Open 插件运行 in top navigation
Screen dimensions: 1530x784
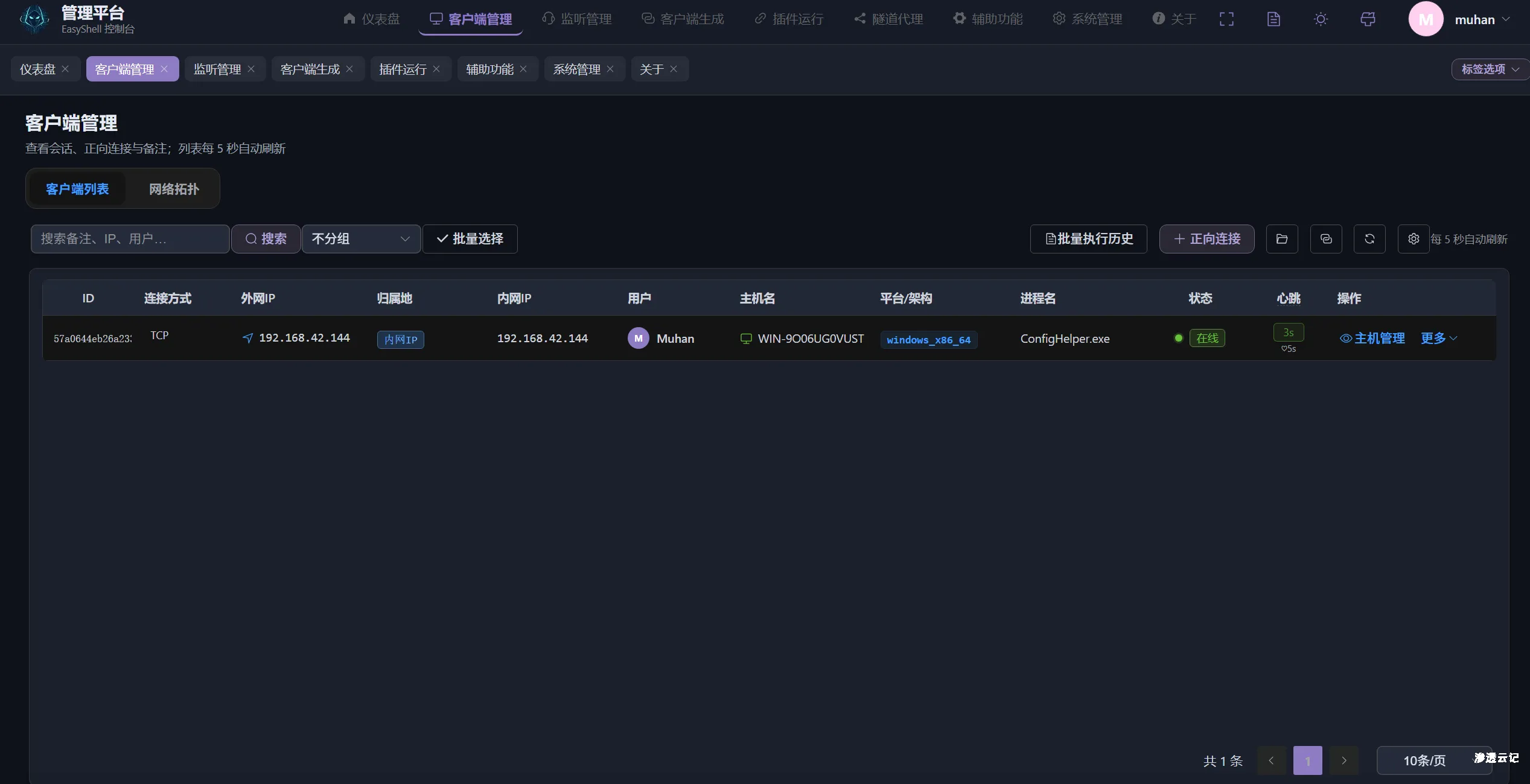click(x=788, y=19)
